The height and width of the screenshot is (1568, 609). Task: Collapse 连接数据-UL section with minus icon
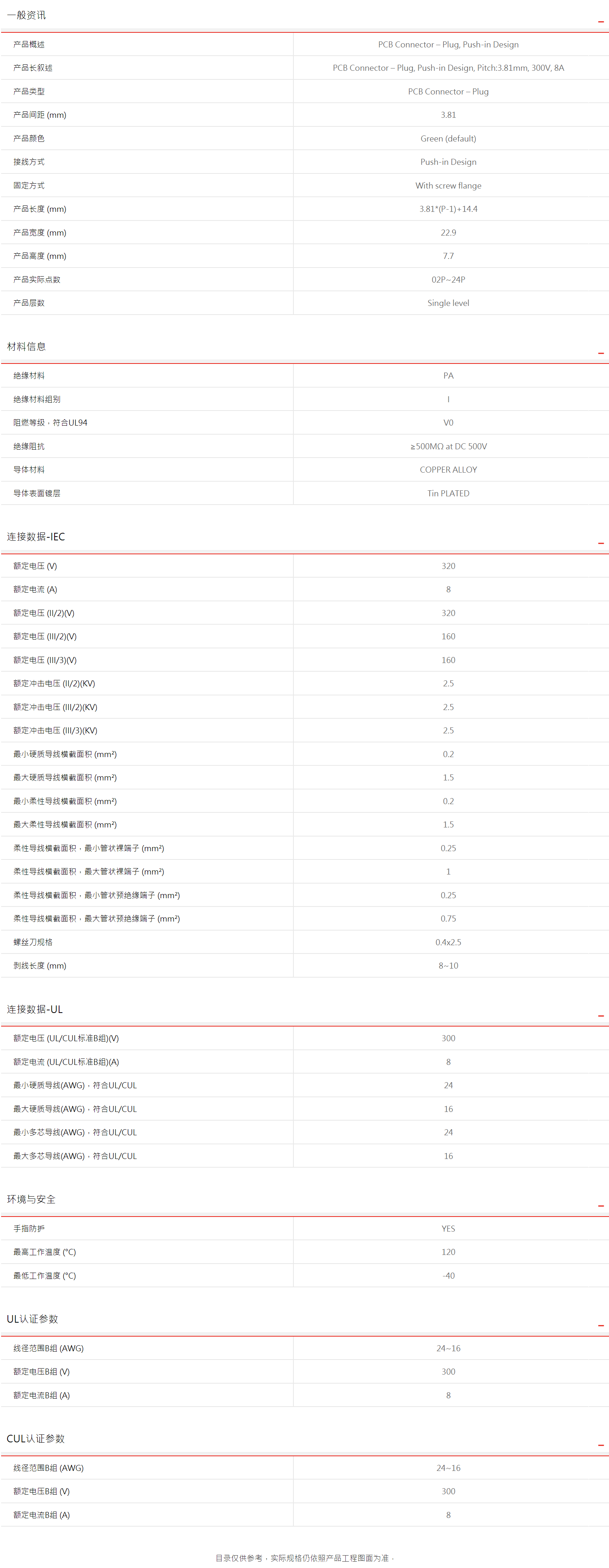pos(600,1016)
